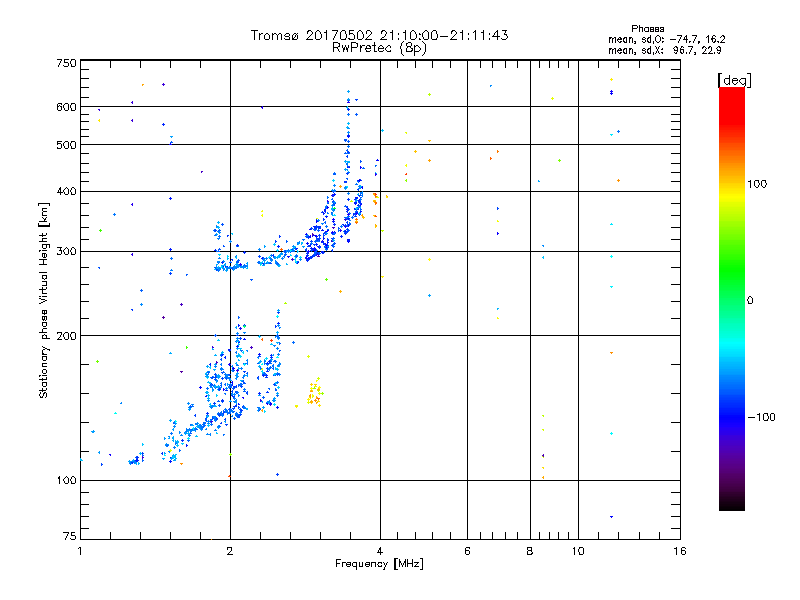Click the x-axis tick label '1'

pos(80,551)
